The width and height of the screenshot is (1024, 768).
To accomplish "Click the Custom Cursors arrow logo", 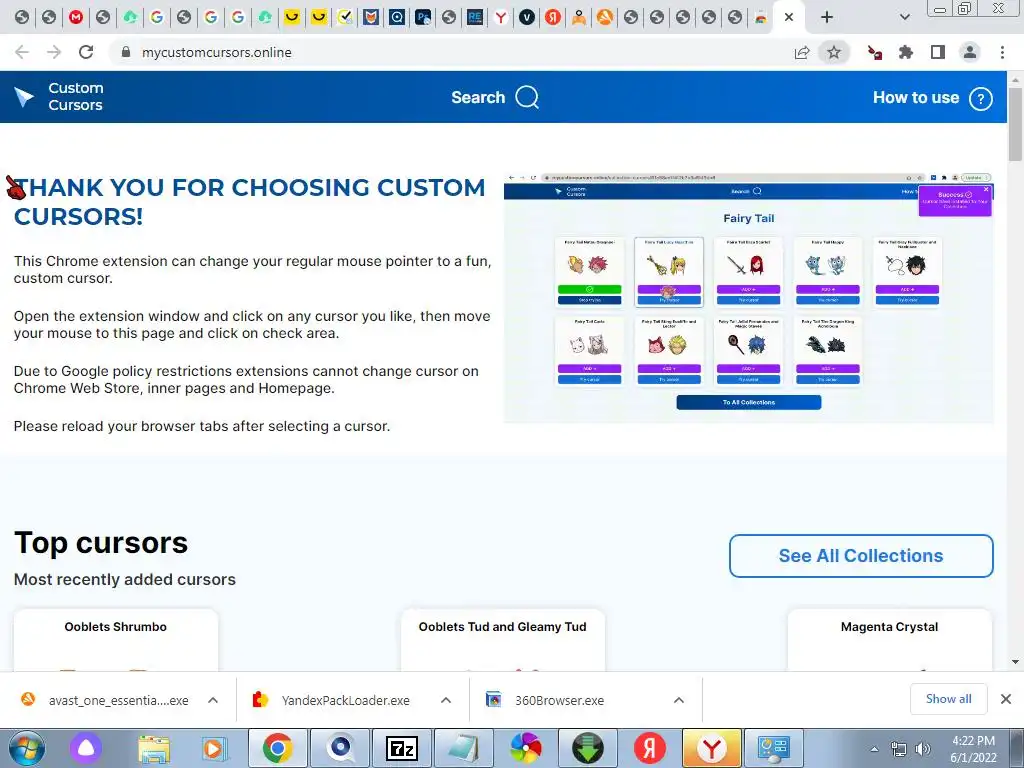I will (24, 97).
